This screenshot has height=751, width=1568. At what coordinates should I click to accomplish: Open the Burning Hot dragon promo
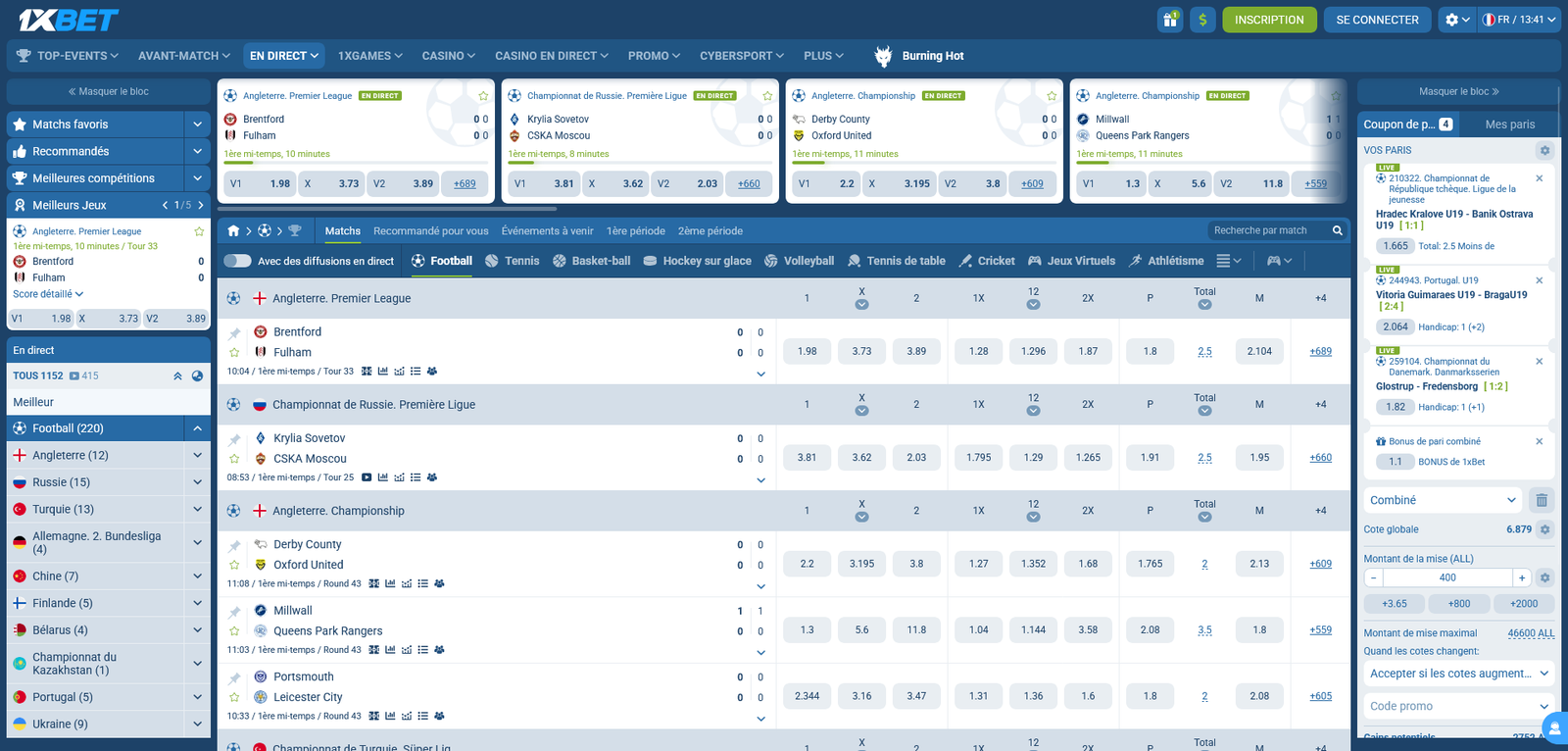[919, 56]
